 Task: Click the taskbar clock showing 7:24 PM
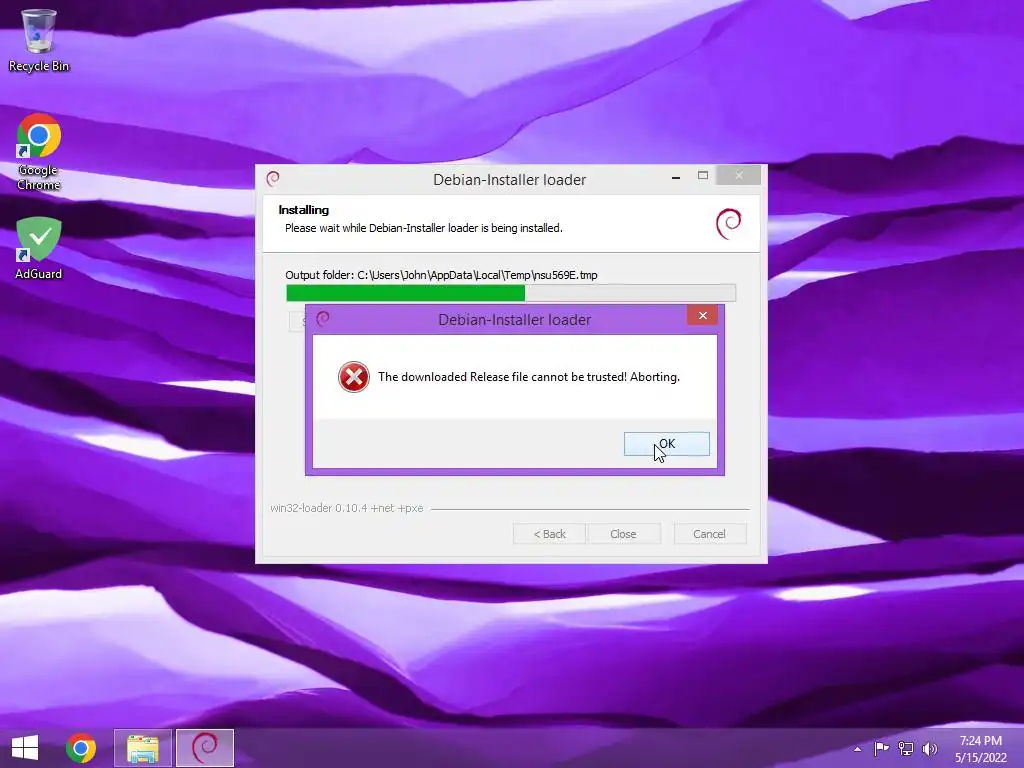point(981,749)
